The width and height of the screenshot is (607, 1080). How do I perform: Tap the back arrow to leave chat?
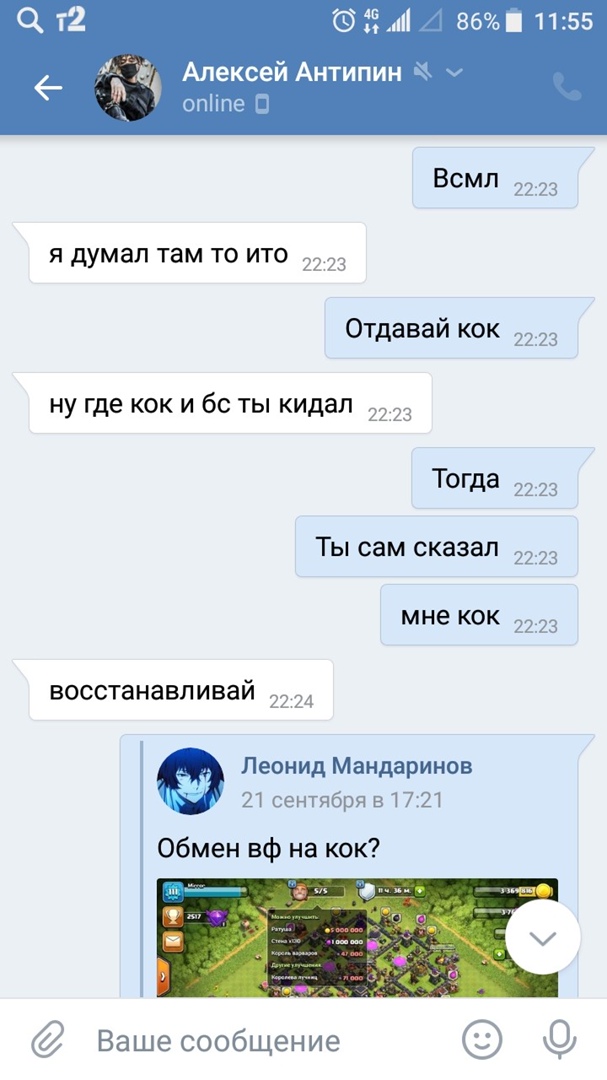pos(48,88)
